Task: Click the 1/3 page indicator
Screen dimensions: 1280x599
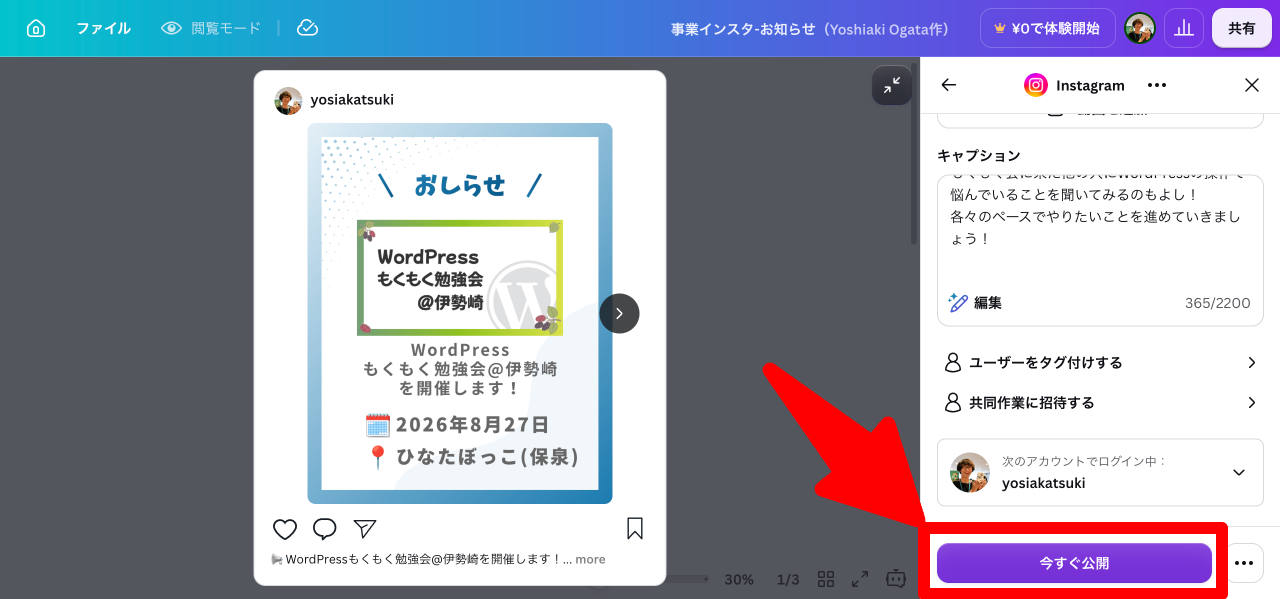Action: click(x=788, y=579)
